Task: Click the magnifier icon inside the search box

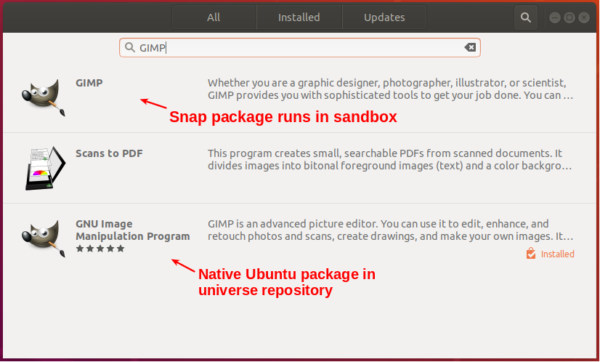Action: (130, 47)
